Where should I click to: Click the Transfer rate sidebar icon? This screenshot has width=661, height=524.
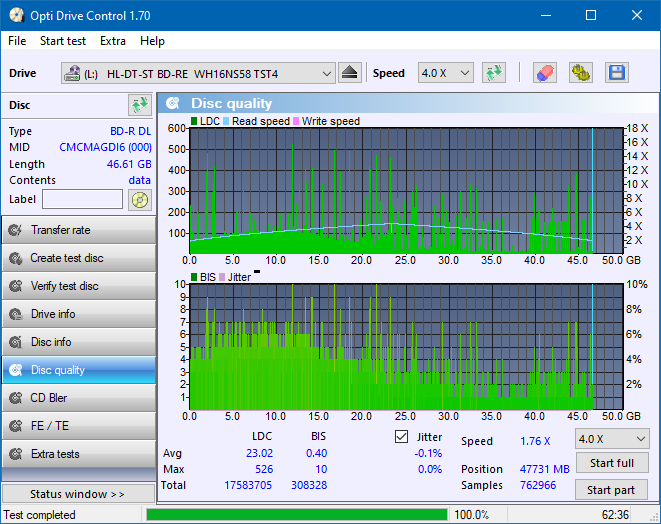click(16, 230)
